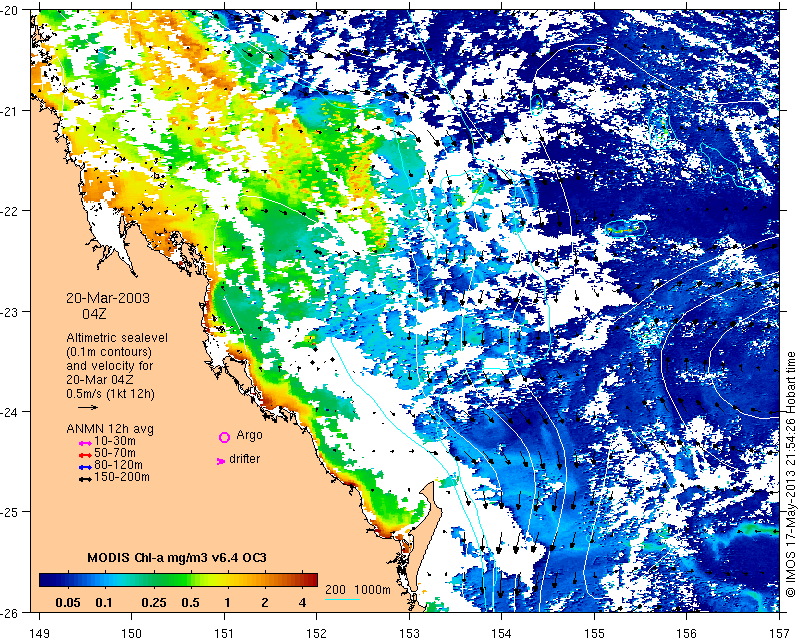Click the longitude label 156

[687, 633]
